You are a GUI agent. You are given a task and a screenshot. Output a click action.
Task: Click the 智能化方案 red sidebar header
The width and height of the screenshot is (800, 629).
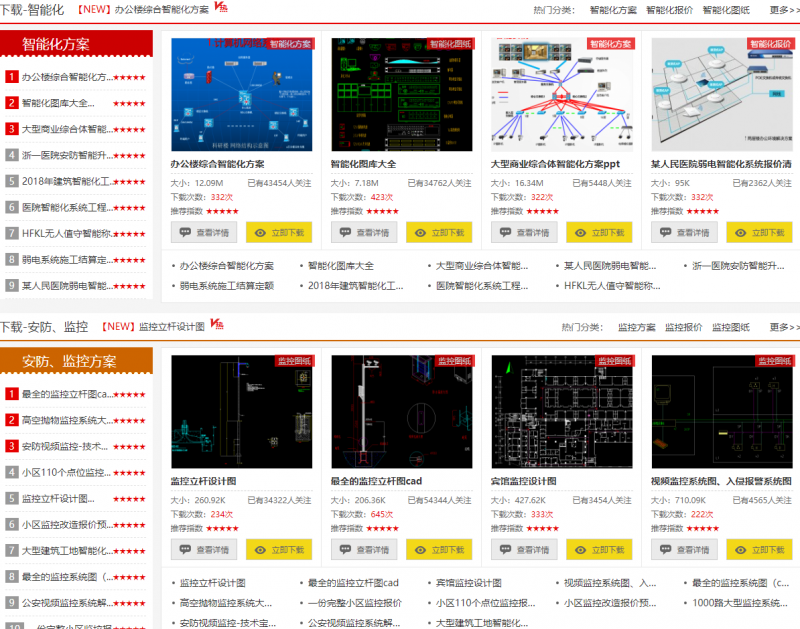click(76, 44)
